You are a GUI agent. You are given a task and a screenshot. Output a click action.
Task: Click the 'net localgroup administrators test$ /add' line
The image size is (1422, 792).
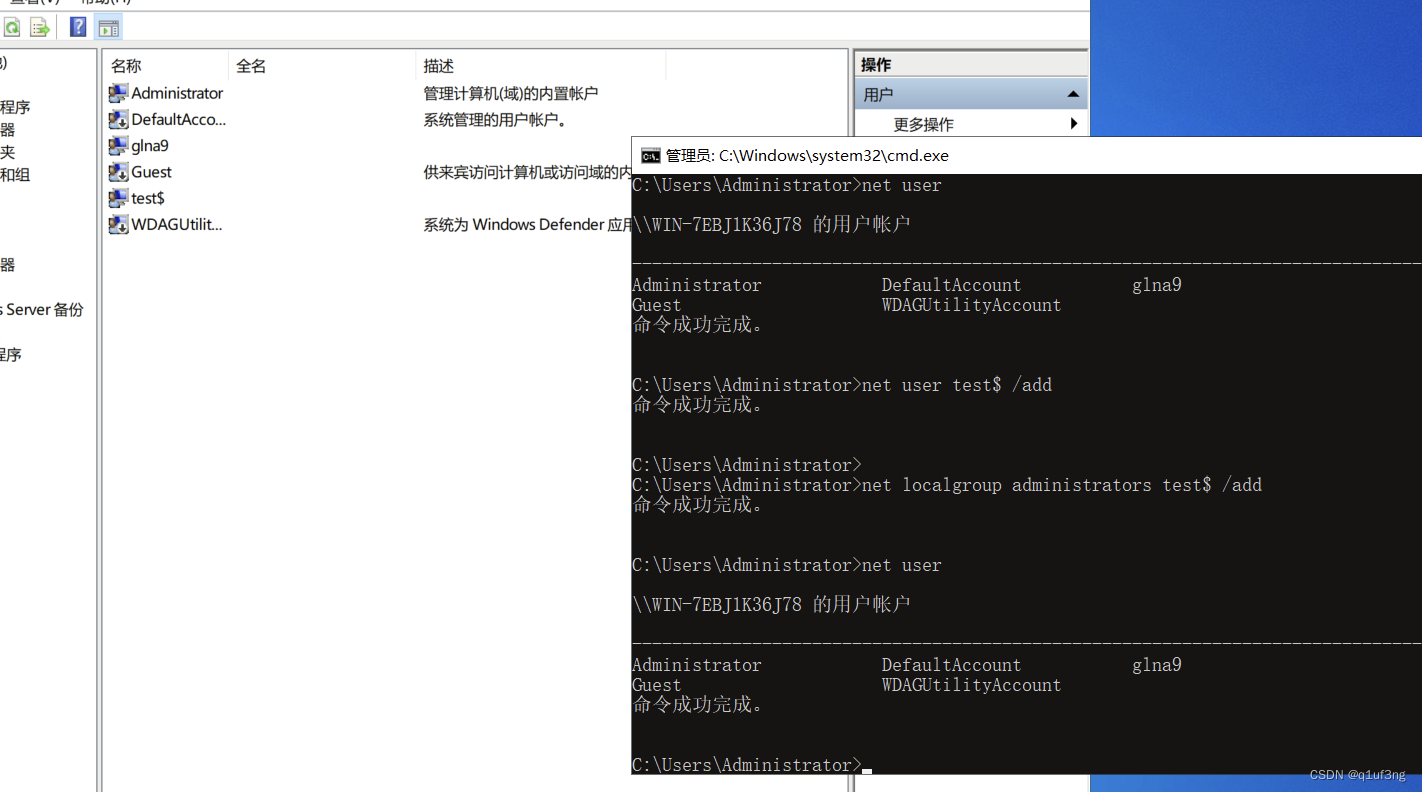947,485
